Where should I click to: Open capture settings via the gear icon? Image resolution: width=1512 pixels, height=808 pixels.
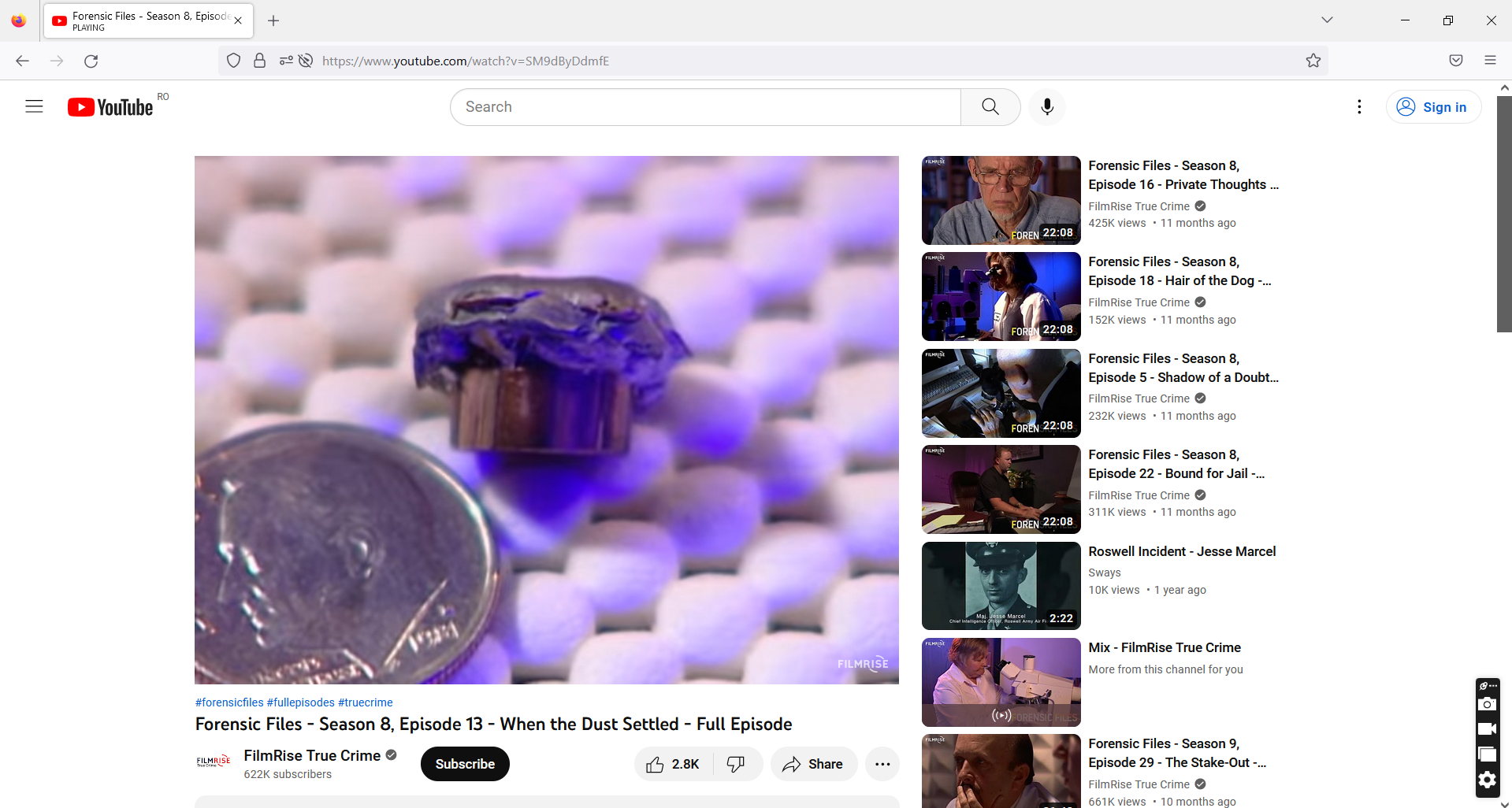point(1488,780)
